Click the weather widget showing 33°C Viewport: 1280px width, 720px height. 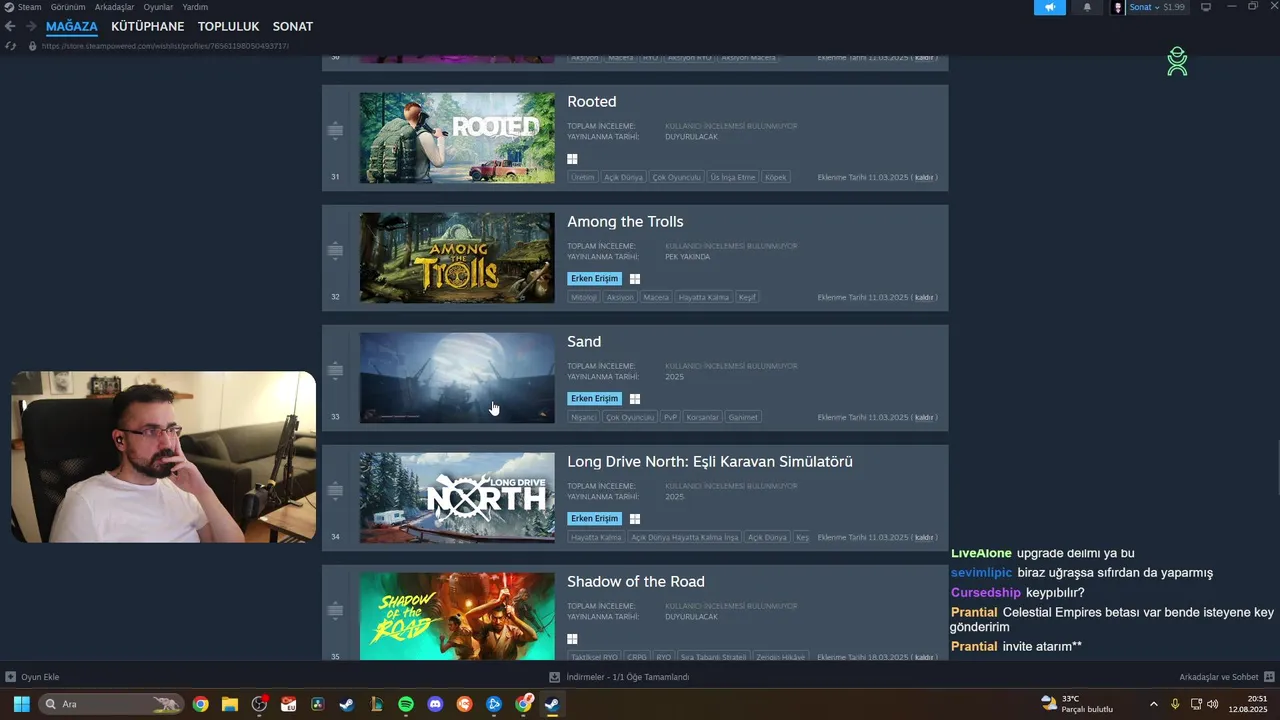coord(1077,704)
